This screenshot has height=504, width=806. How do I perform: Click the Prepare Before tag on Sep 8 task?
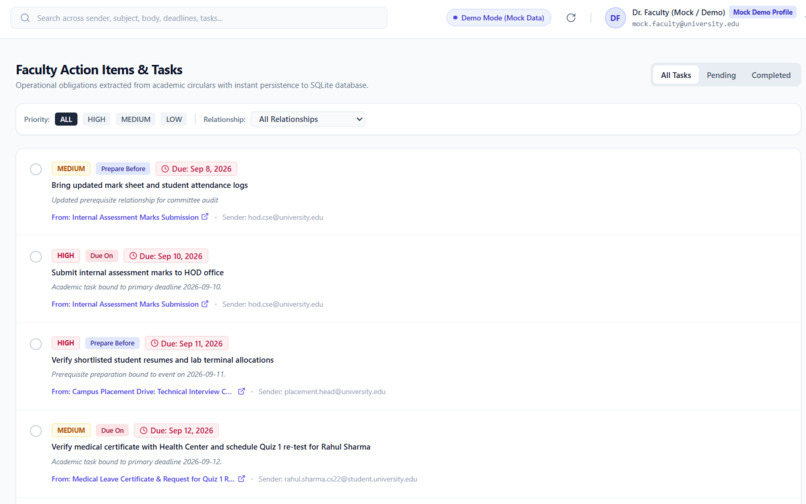pos(123,169)
